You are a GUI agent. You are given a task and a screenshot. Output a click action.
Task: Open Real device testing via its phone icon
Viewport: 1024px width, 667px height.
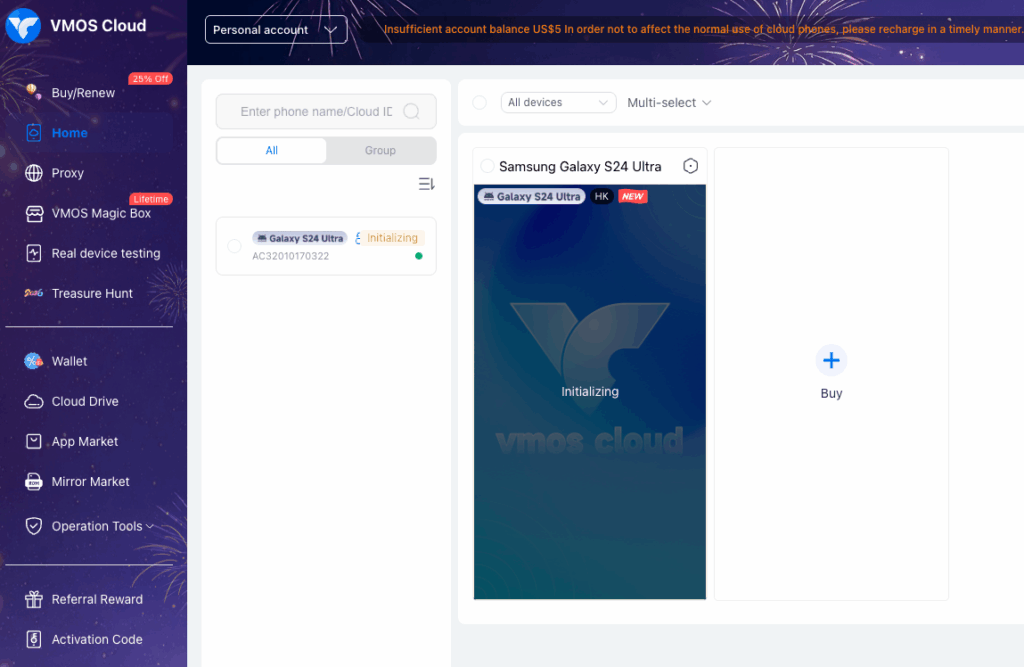[31, 253]
